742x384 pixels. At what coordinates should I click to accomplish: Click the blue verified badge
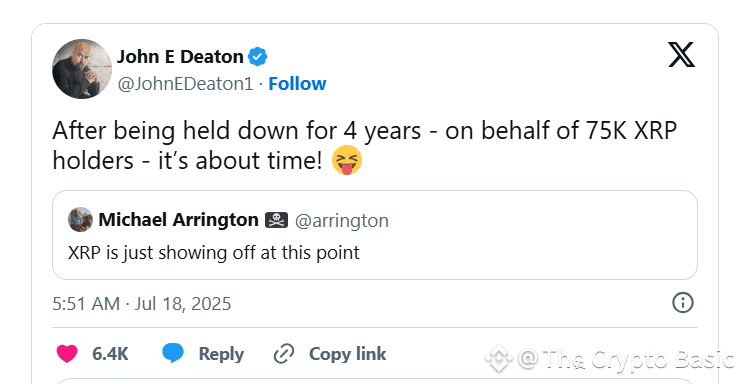pos(258,57)
